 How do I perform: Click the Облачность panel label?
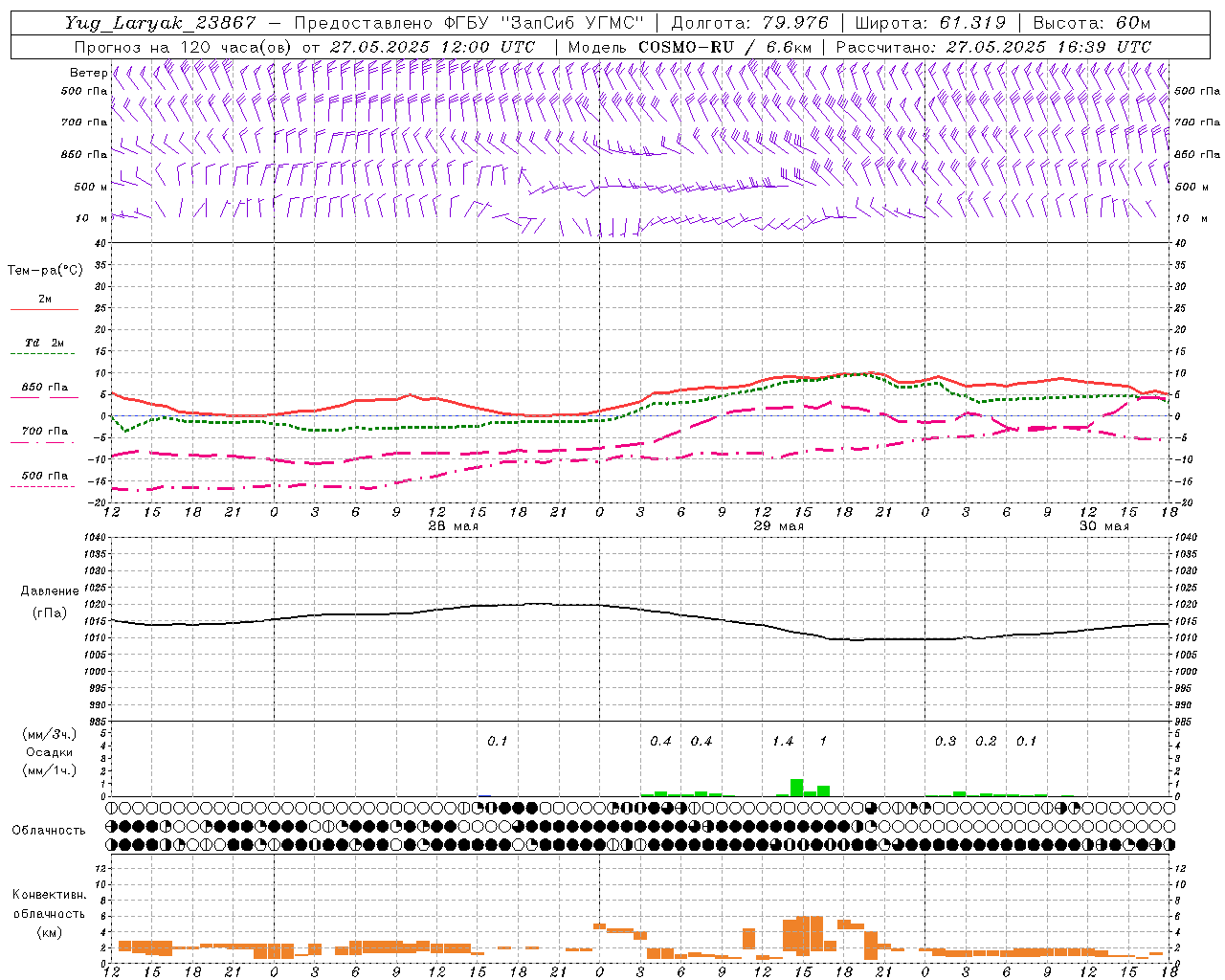coord(49,830)
